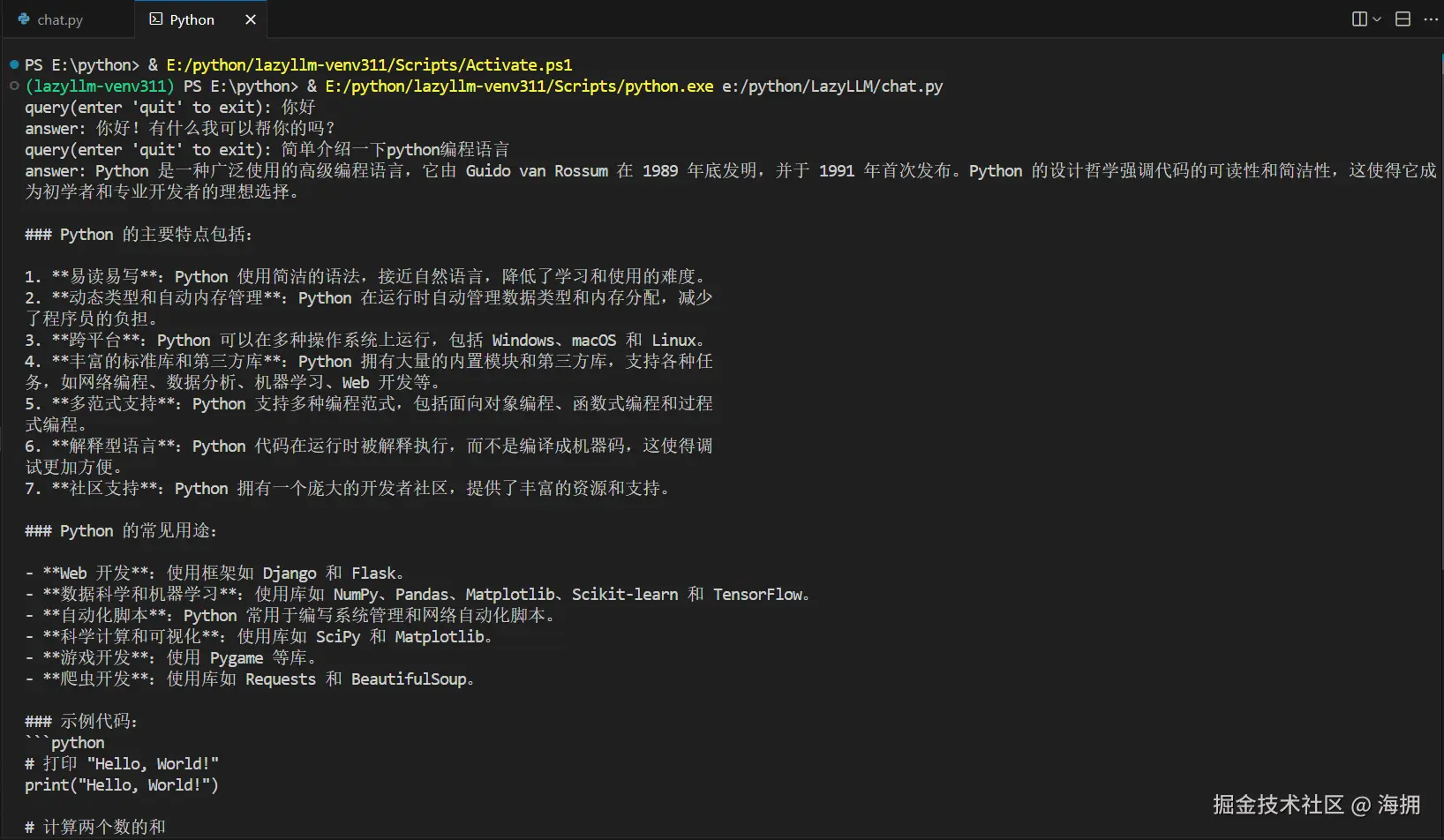Image resolution: width=1444 pixels, height=840 pixels.
Task: Click the Python file icon on the chat.py tab
Action: pyautogui.click(x=24, y=19)
